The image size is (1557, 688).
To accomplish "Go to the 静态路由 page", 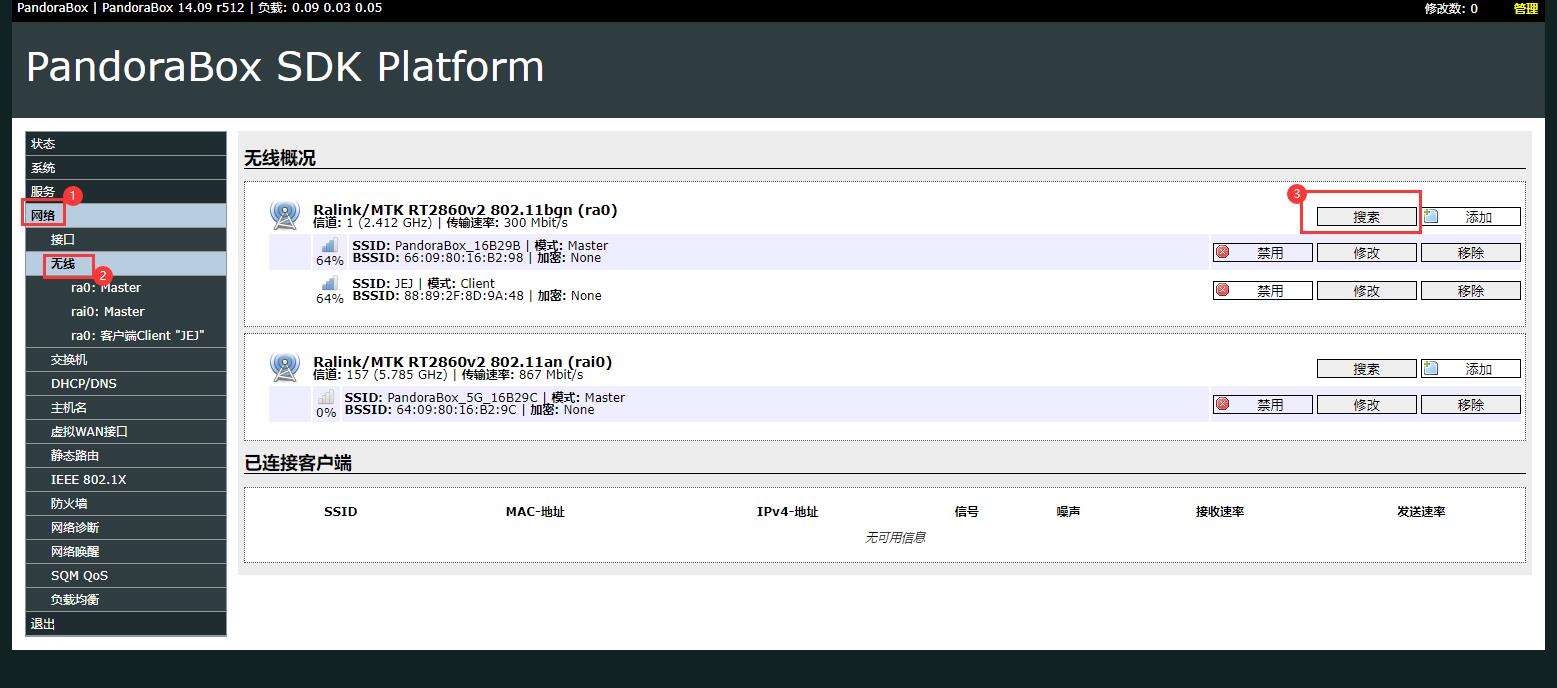I will (x=126, y=456).
